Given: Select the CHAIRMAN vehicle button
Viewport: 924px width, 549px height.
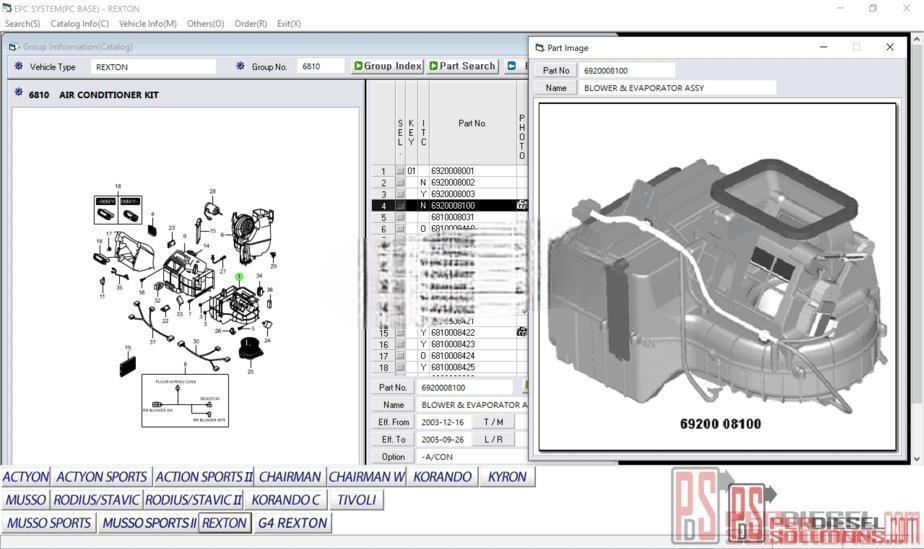Looking at the screenshot, I should (290, 477).
